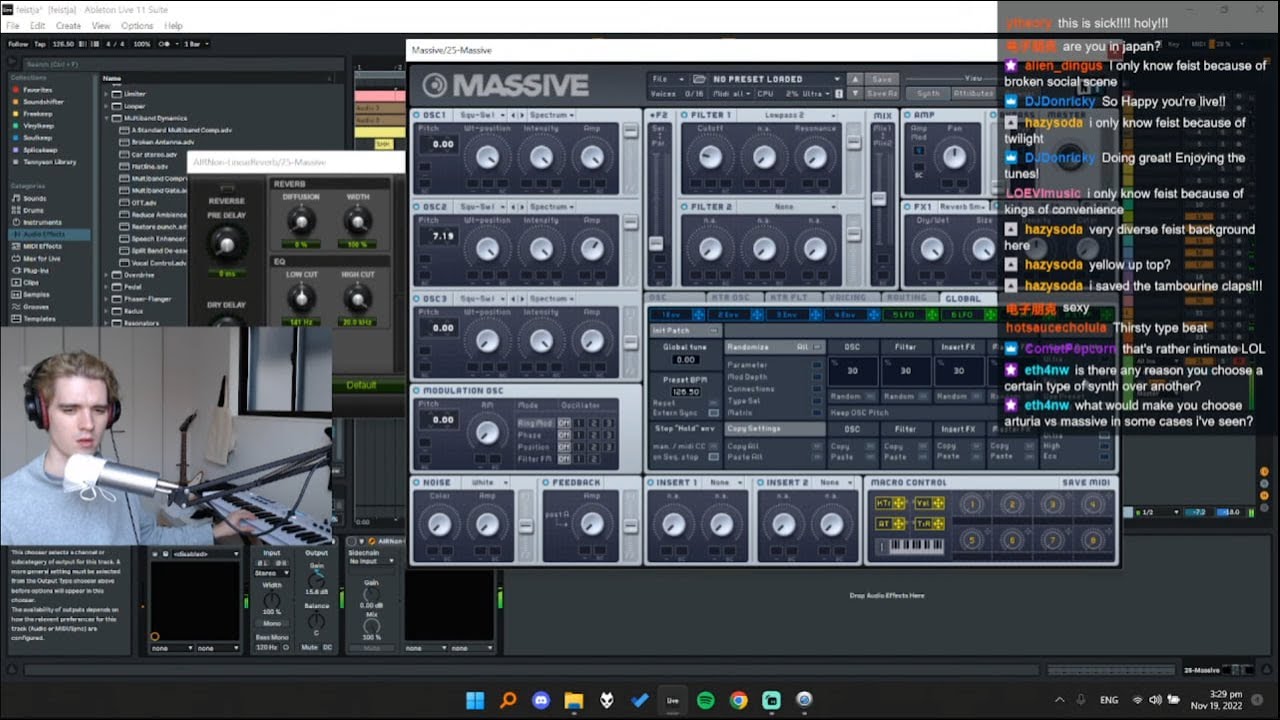Select MIDI Effects browser category
This screenshot has width=1280, height=720.
(40, 246)
